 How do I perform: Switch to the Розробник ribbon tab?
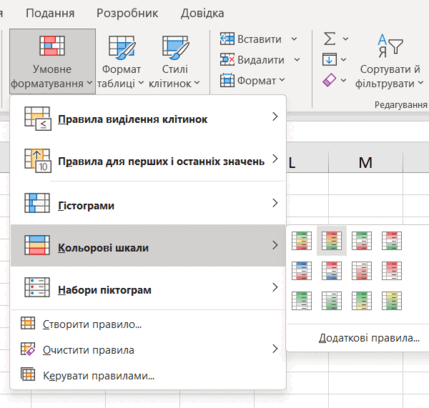click(127, 13)
